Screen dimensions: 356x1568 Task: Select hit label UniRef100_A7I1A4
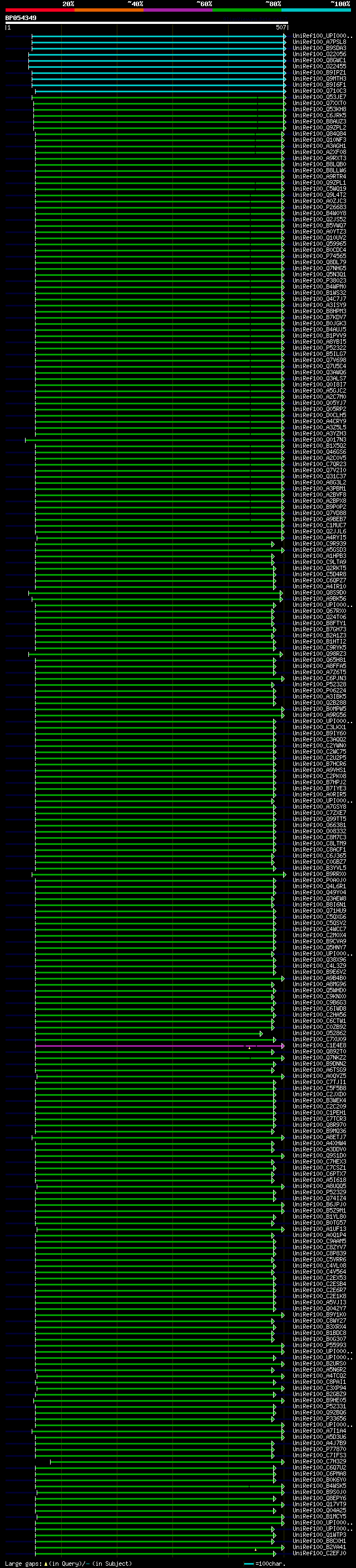point(319,1431)
